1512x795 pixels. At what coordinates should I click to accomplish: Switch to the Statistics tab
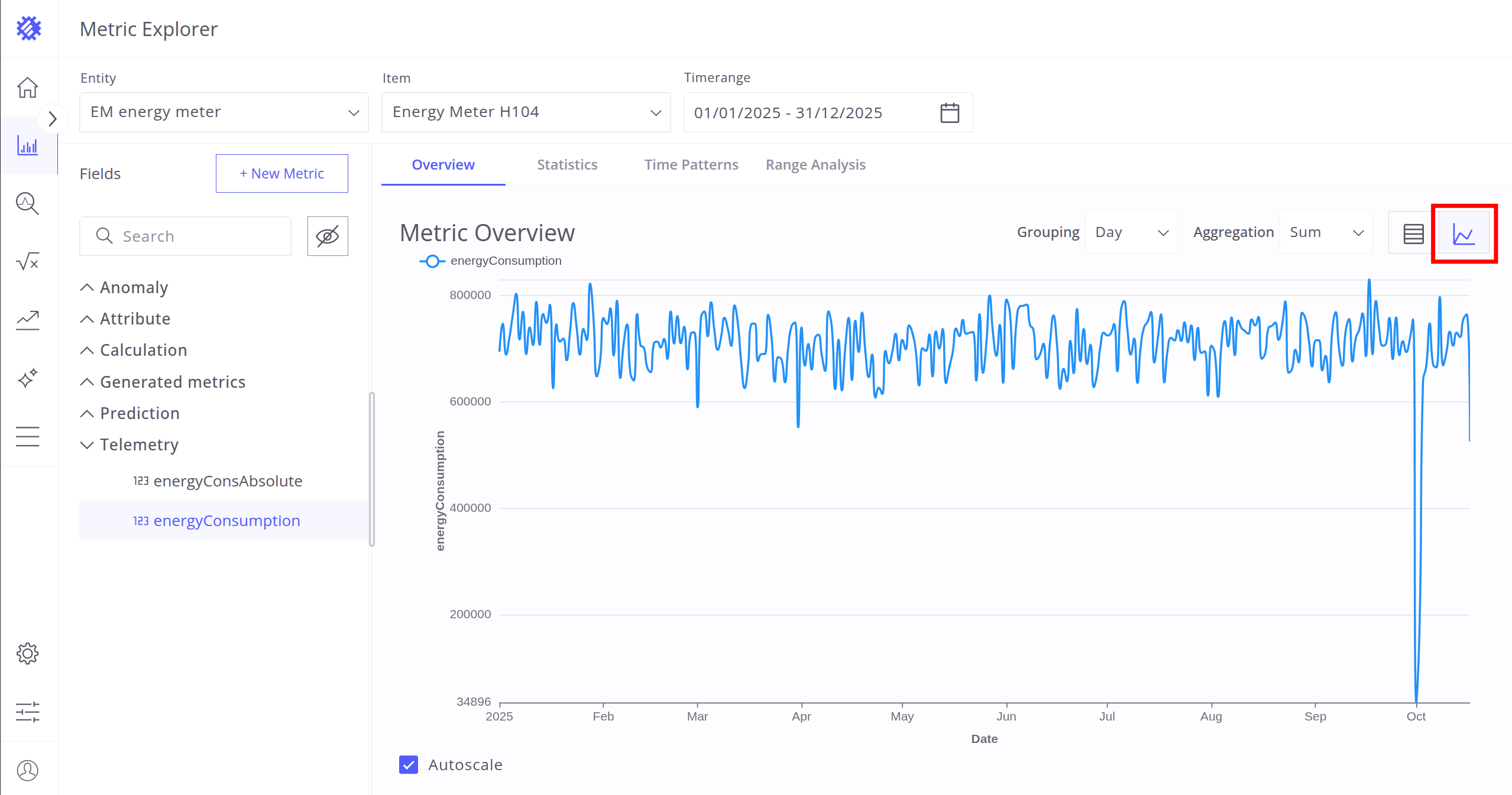click(566, 165)
